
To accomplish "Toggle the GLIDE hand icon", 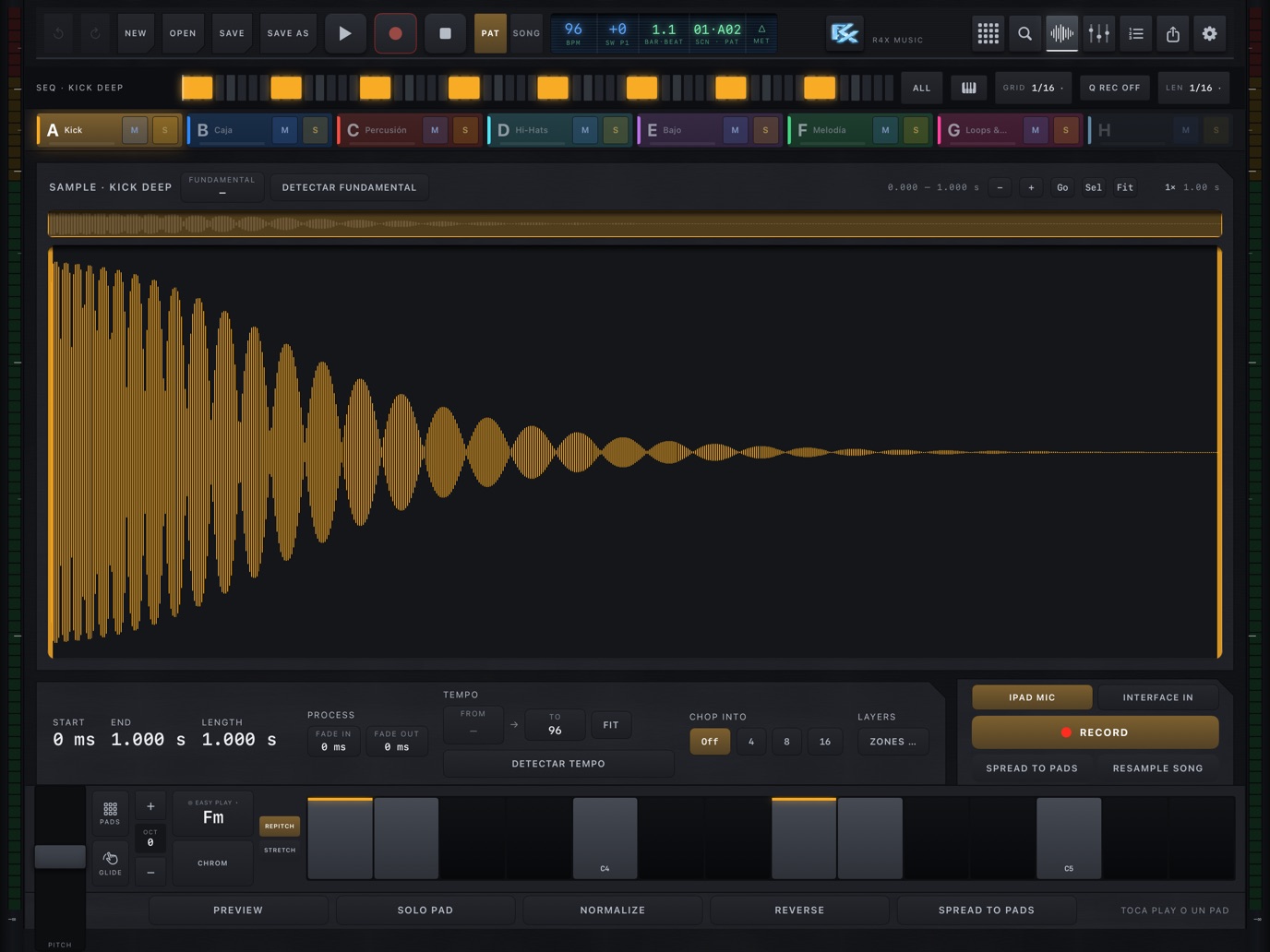I will (x=110, y=863).
